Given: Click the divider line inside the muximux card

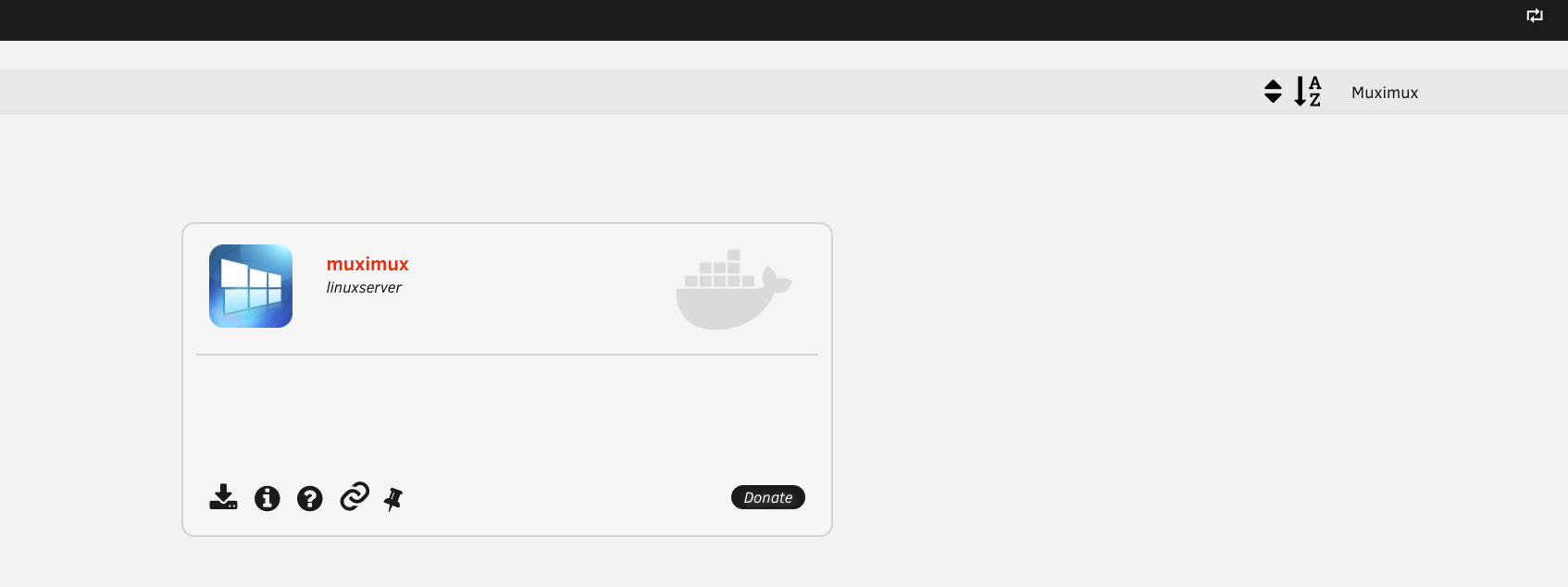Looking at the screenshot, I should (507, 354).
